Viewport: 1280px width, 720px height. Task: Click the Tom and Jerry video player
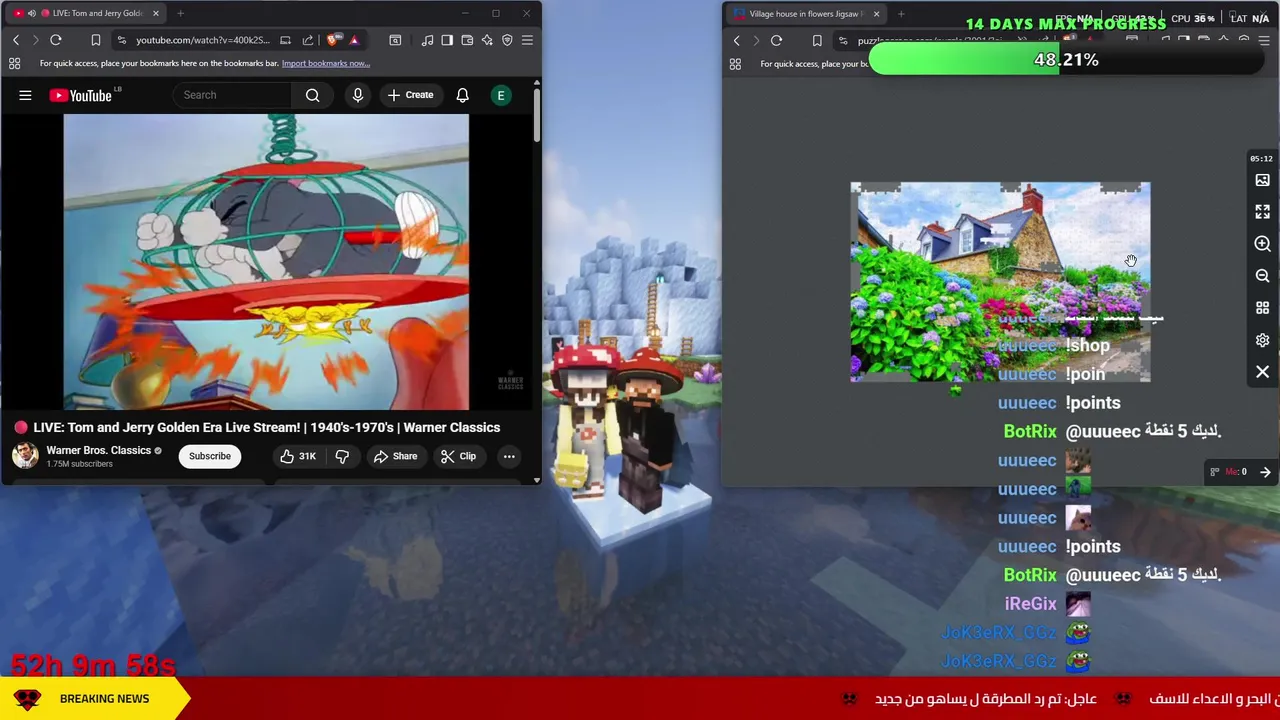266,262
